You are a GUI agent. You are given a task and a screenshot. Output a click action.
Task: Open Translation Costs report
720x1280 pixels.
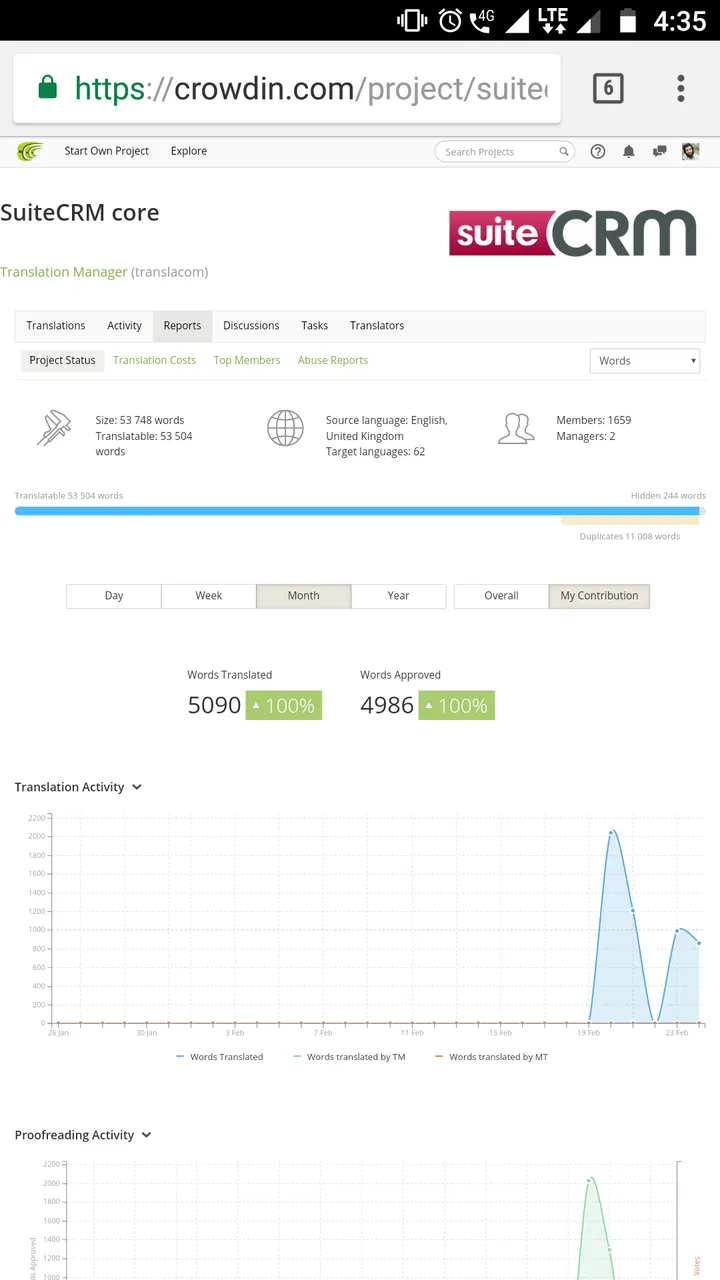click(x=154, y=360)
